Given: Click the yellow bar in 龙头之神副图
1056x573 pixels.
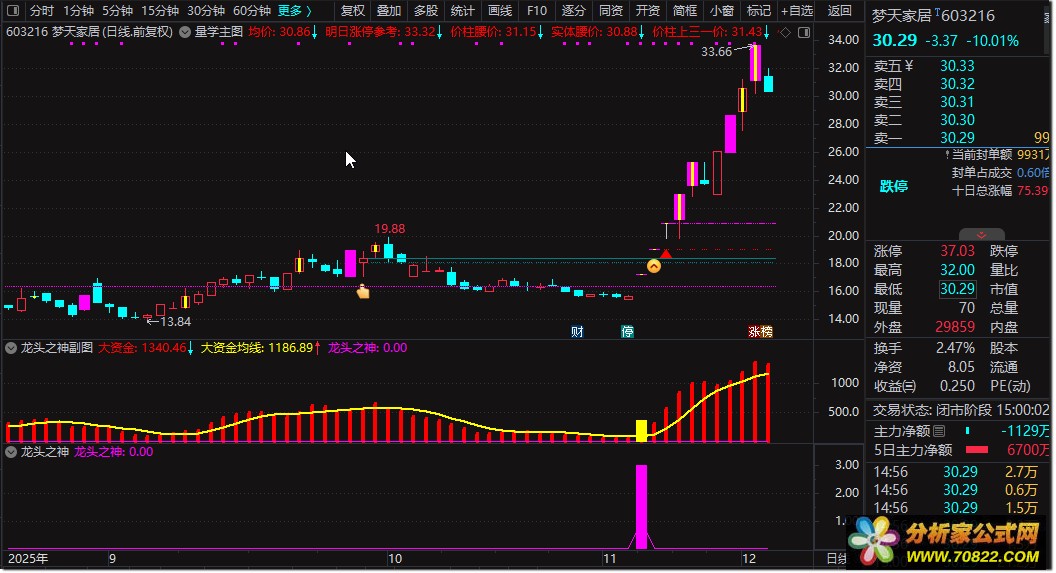Looking at the screenshot, I should click(641, 431).
